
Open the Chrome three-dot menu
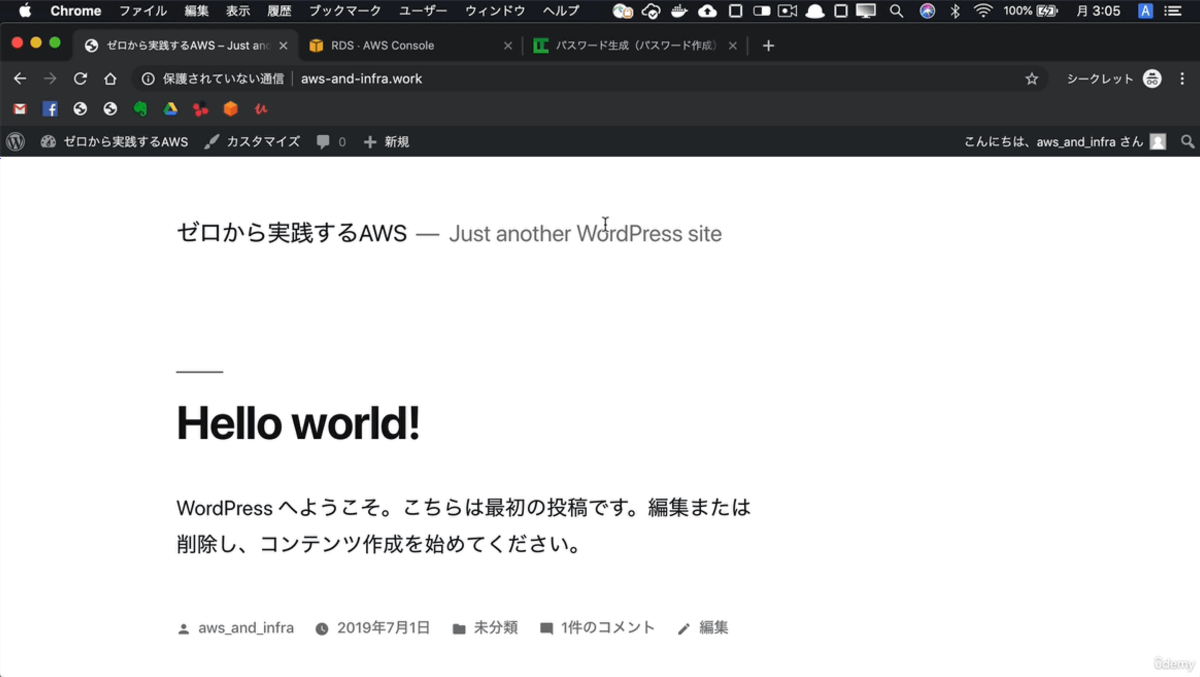tap(1182, 79)
